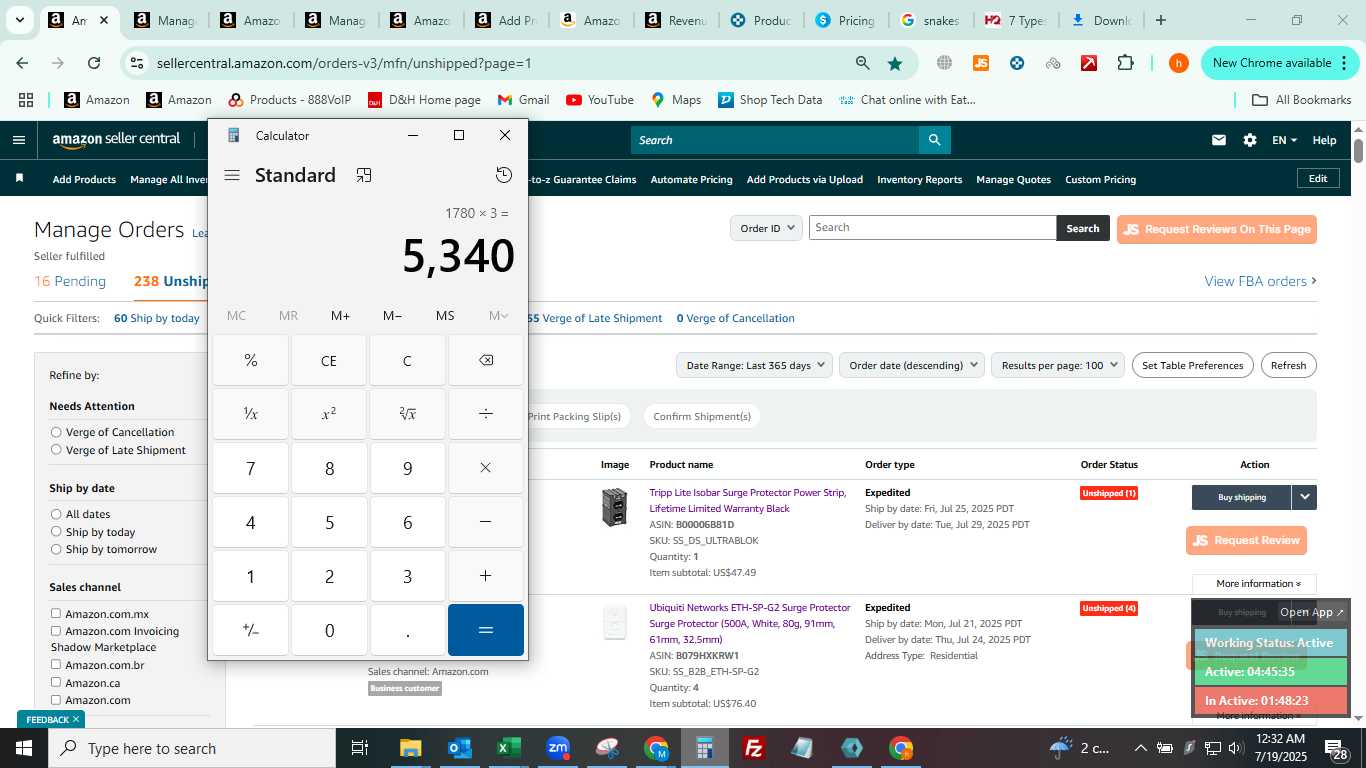Open Seller Central main hamburger menu
Viewport: 1366px width, 768px height.
tap(19, 140)
